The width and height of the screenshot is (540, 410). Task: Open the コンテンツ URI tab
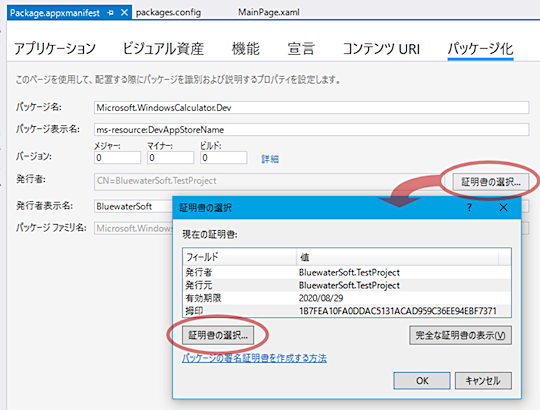[381, 49]
